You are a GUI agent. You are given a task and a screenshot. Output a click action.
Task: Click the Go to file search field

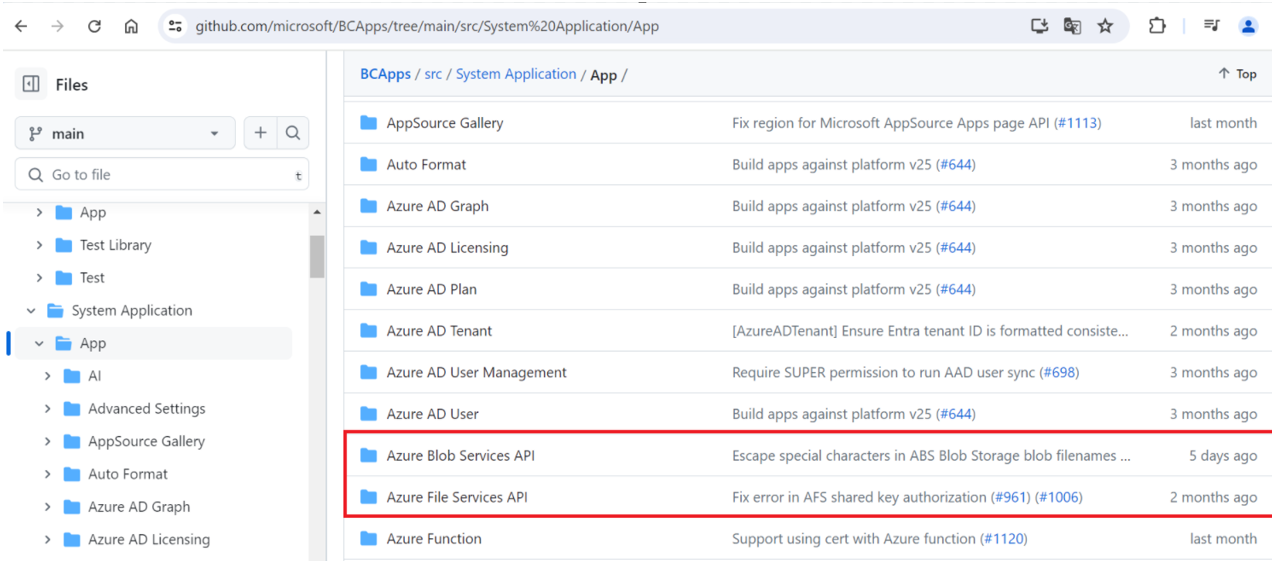pos(162,175)
